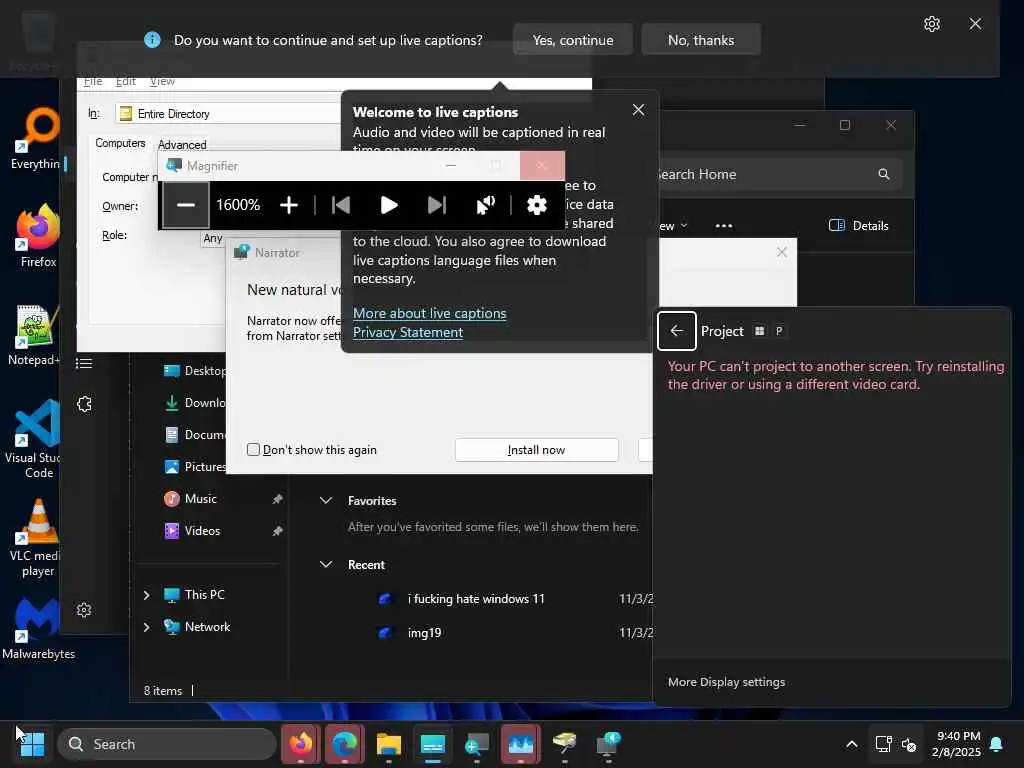Image resolution: width=1024 pixels, height=768 pixels.
Task: Collapse the Recent section
Action: 326,564
